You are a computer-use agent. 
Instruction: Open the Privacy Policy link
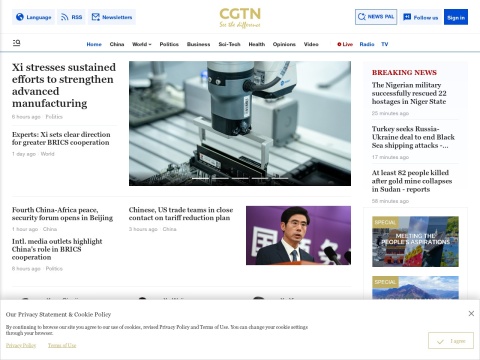pyautogui.click(x=21, y=345)
